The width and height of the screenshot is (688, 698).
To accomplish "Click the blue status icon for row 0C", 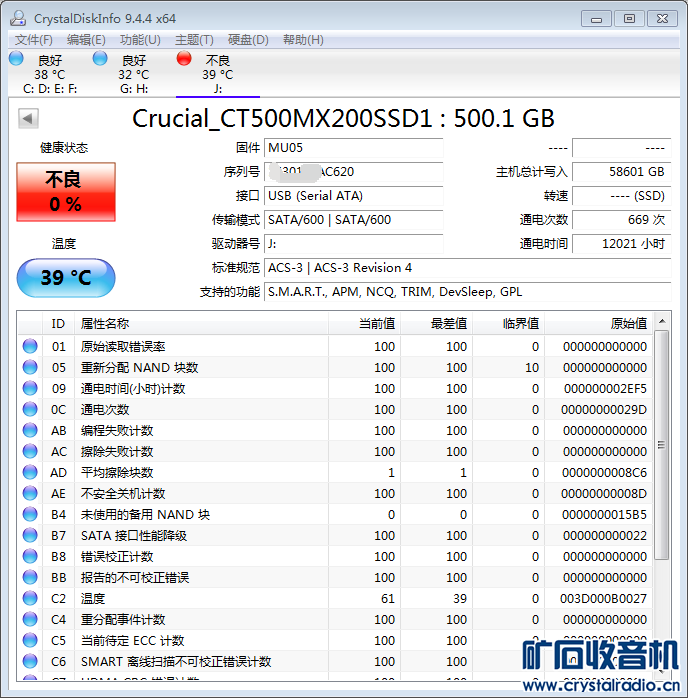I will coord(30,409).
